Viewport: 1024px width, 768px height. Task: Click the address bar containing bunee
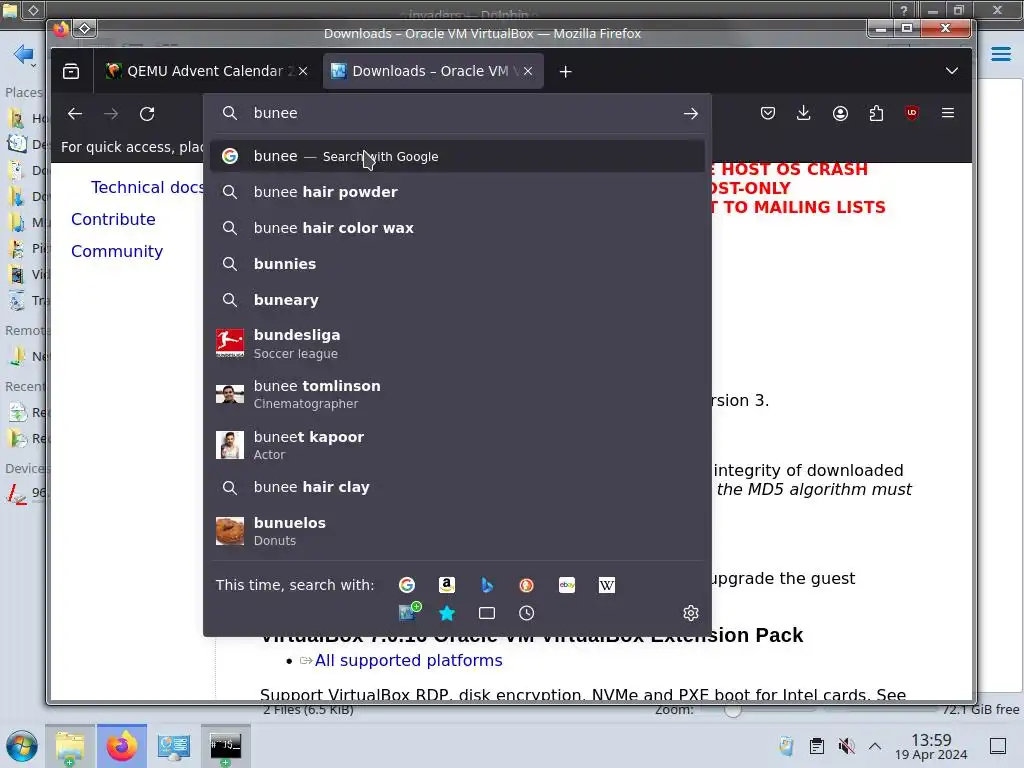457,114
